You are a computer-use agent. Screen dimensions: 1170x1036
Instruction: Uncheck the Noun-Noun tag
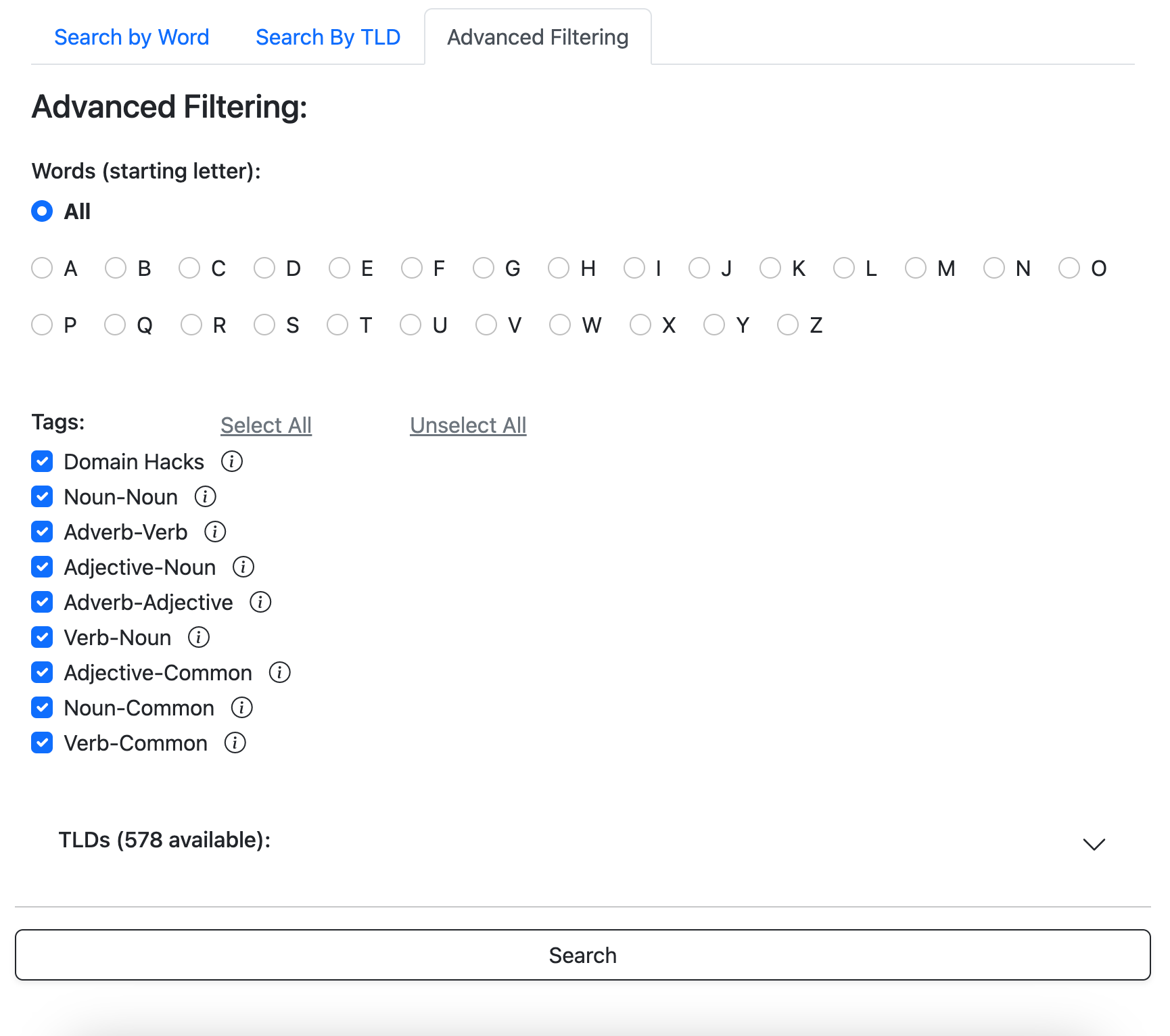42,497
